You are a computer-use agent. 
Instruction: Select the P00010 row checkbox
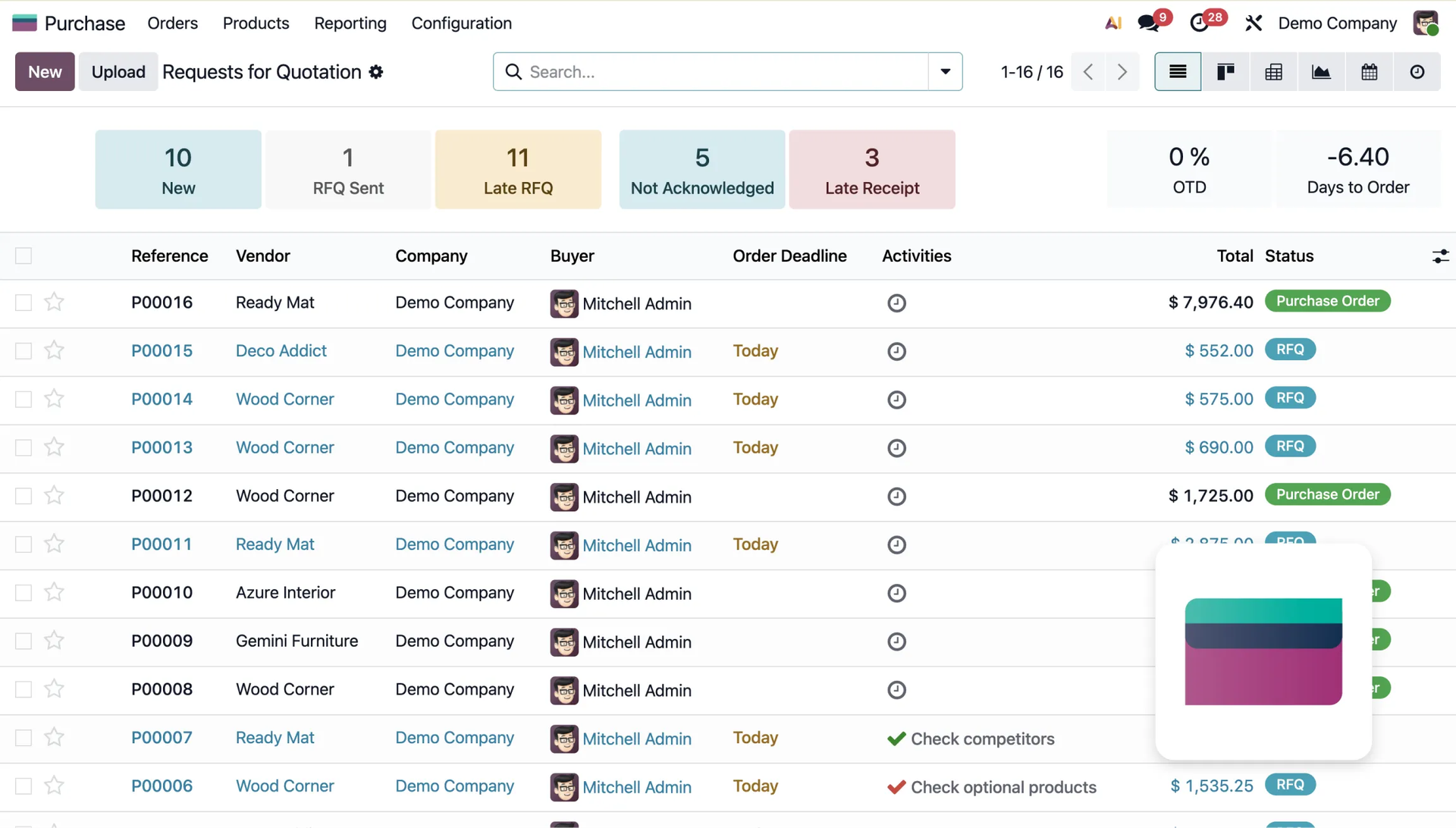(24, 593)
